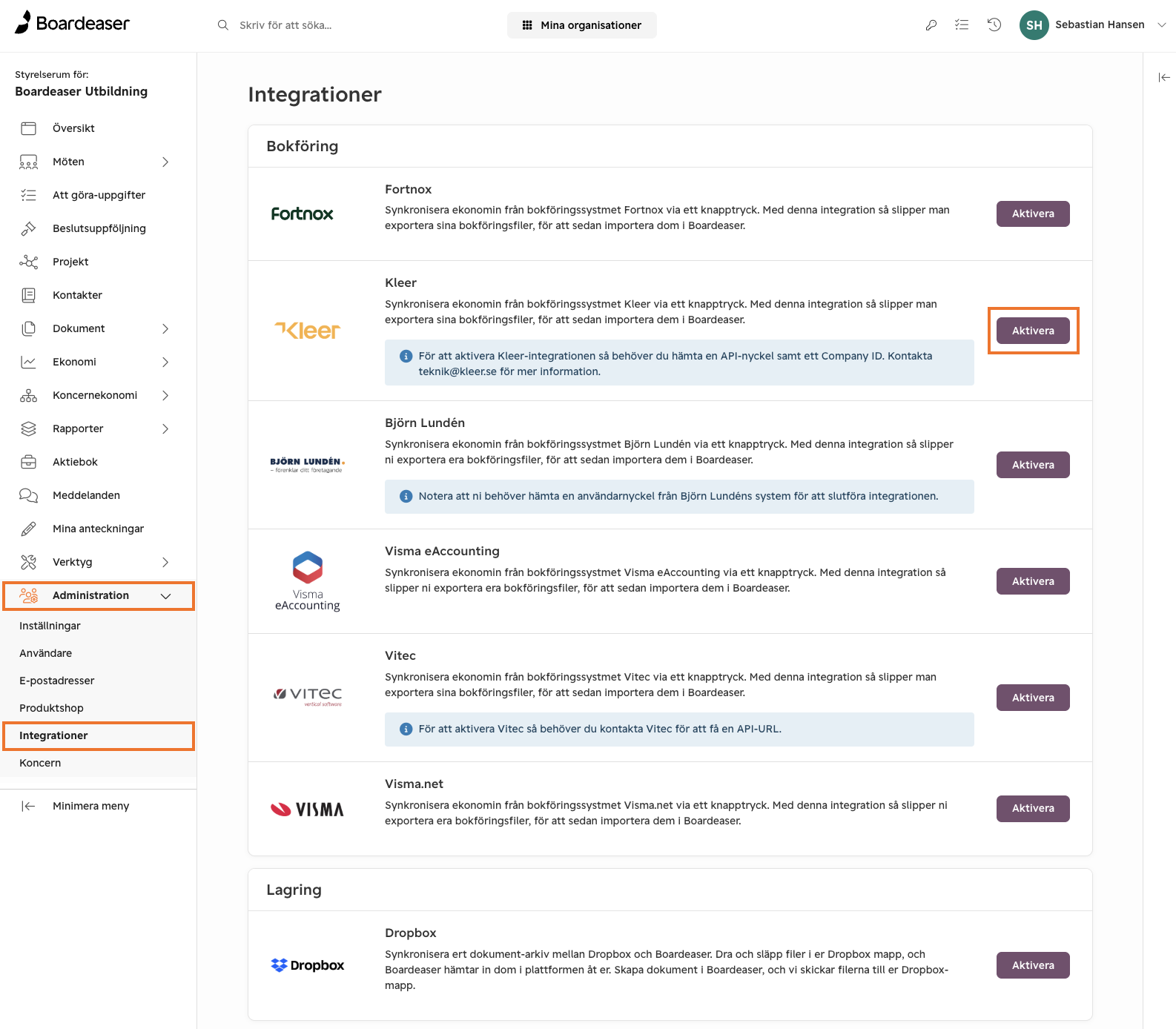Open Produktshop in Administration
The width and height of the screenshot is (1176, 1029).
[x=51, y=708]
